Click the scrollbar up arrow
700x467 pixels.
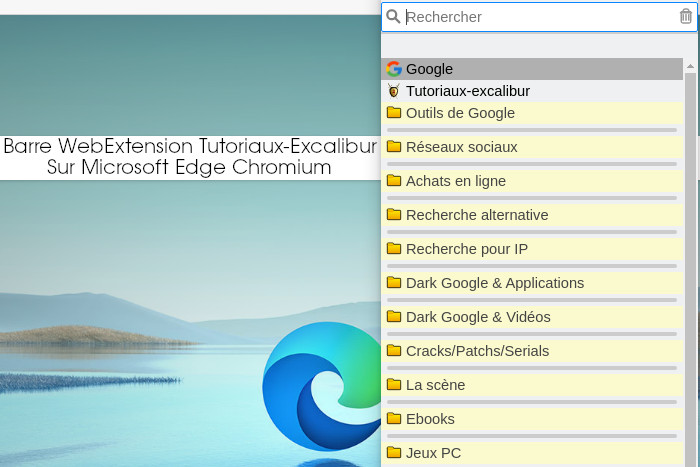click(690, 66)
